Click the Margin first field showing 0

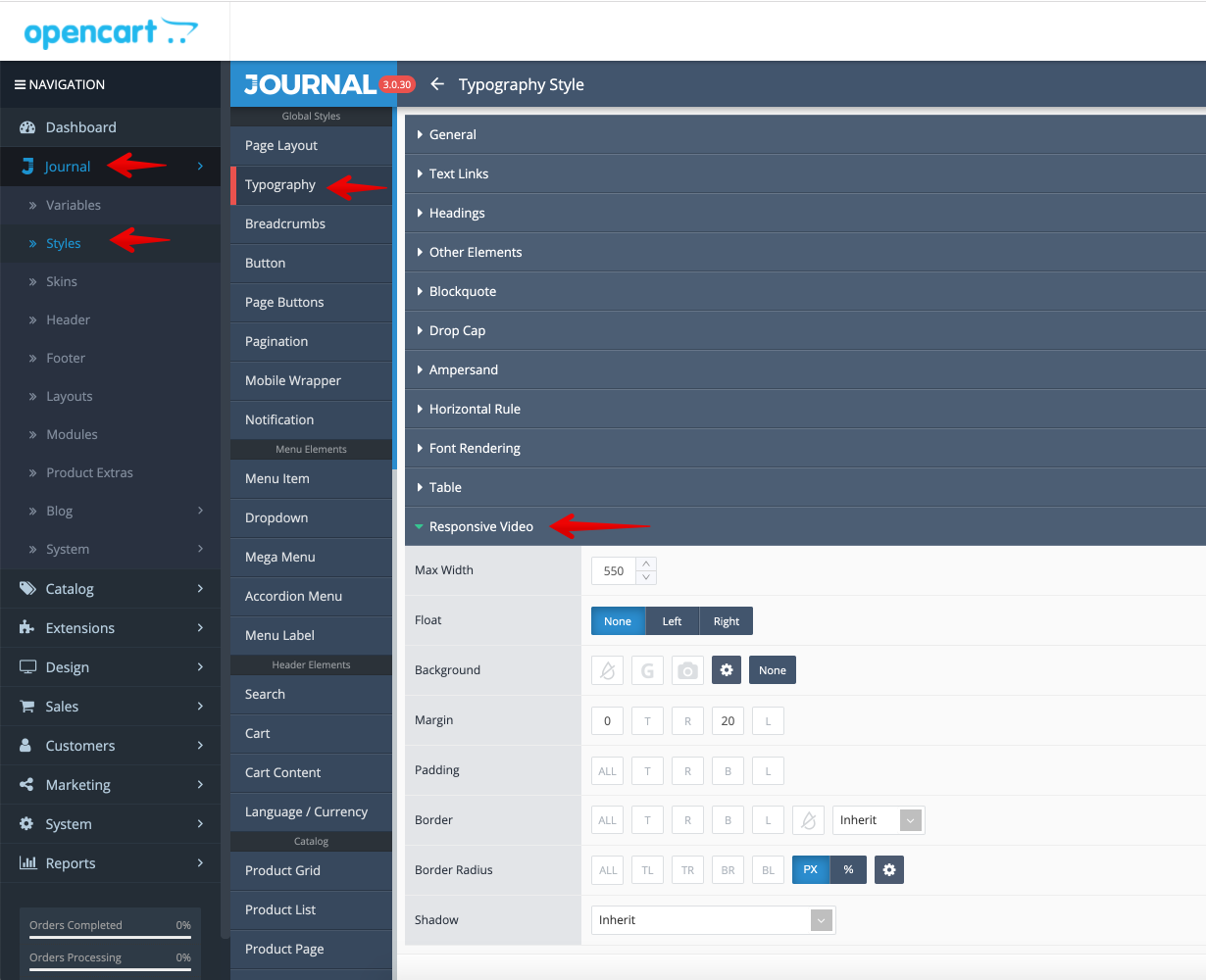(608, 721)
